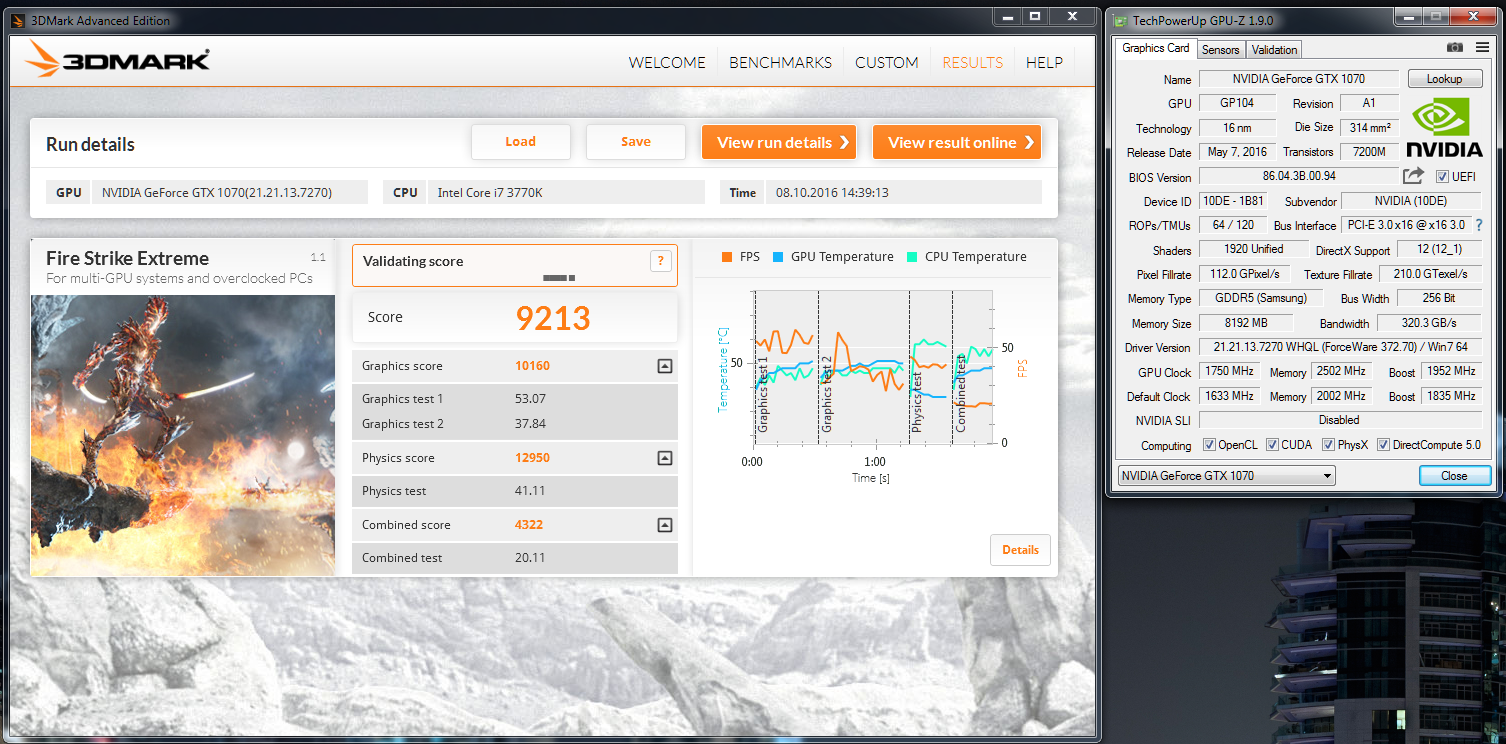Click the Physics score value 12950

pyautogui.click(x=532, y=458)
